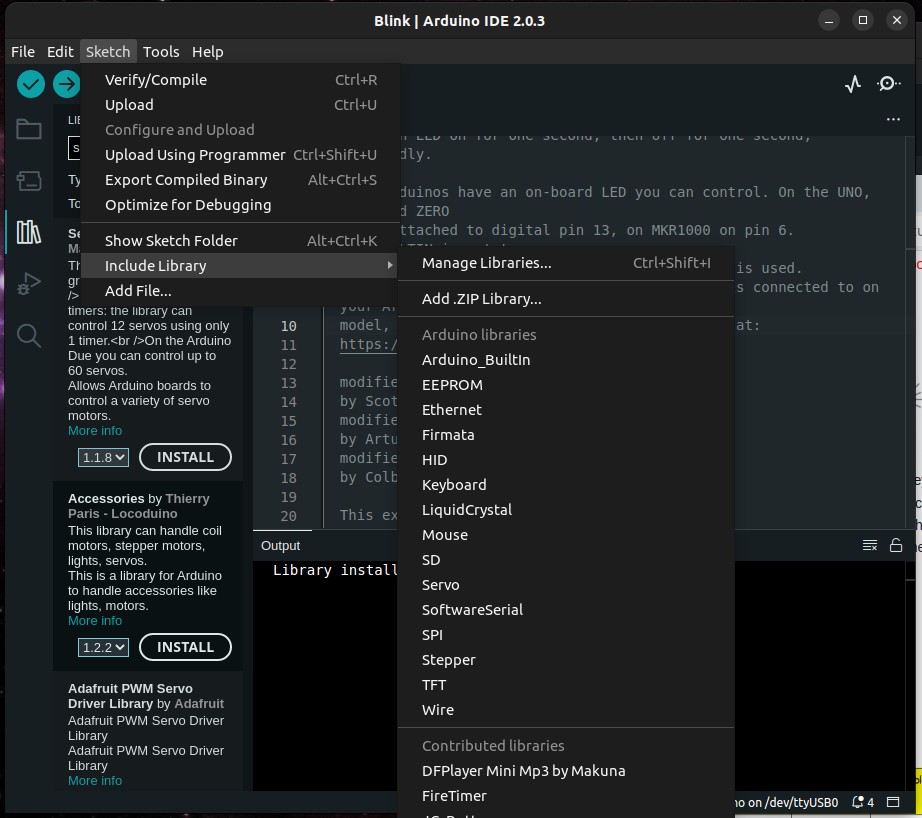The height and width of the screenshot is (818, 922).
Task: Select version 1.1.8 dropdown for Servo library
Action: 103,458
